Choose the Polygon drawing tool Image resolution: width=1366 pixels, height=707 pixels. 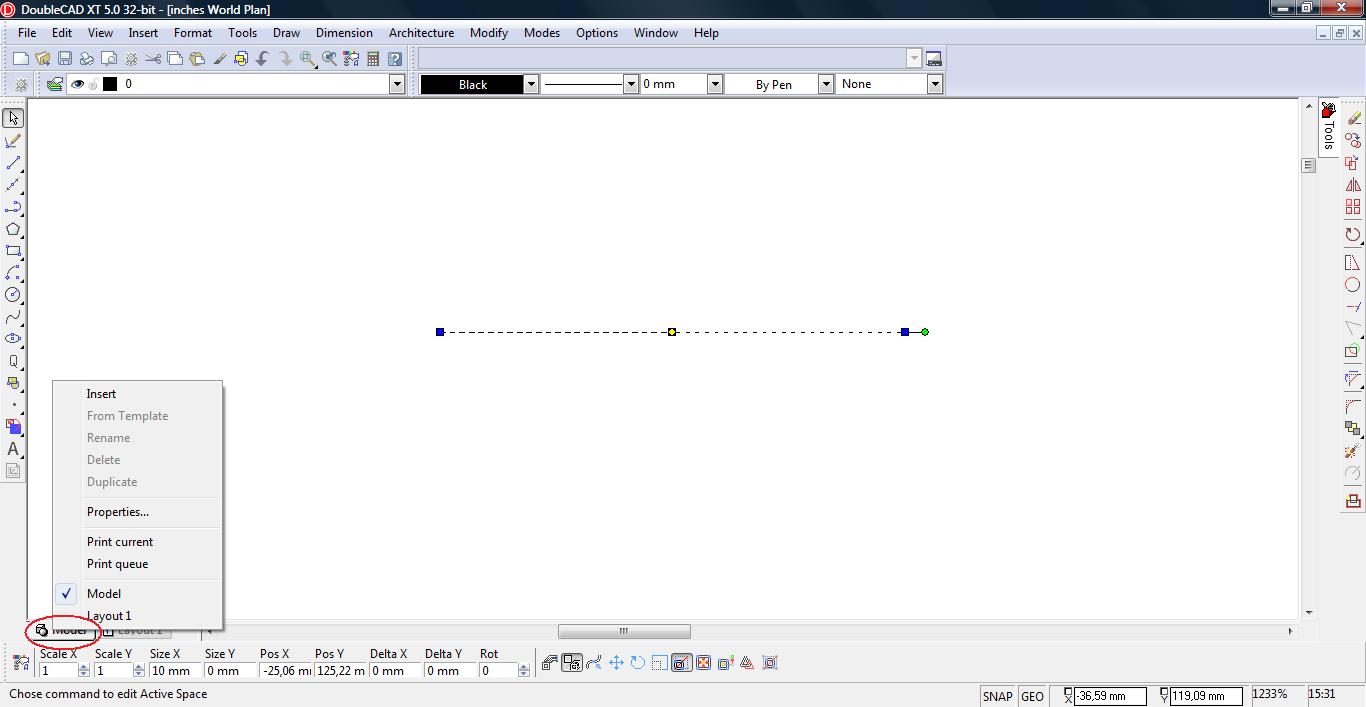click(x=13, y=229)
